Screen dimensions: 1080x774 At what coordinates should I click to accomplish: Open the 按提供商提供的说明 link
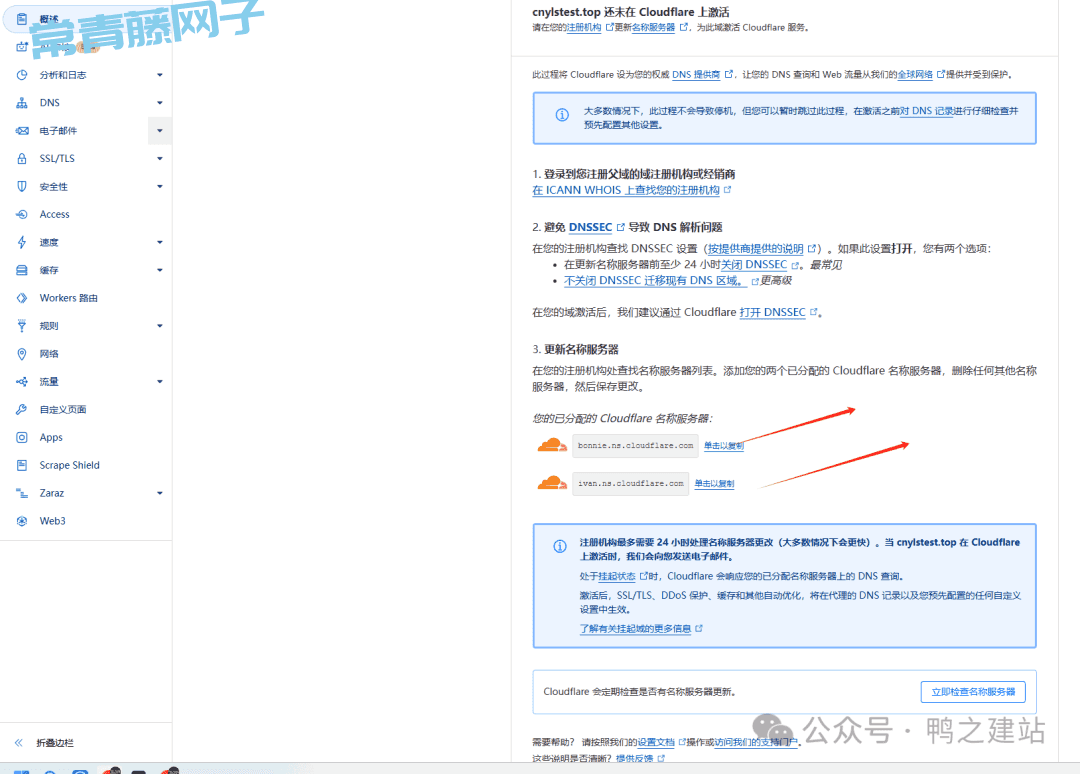pyautogui.click(x=756, y=249)
